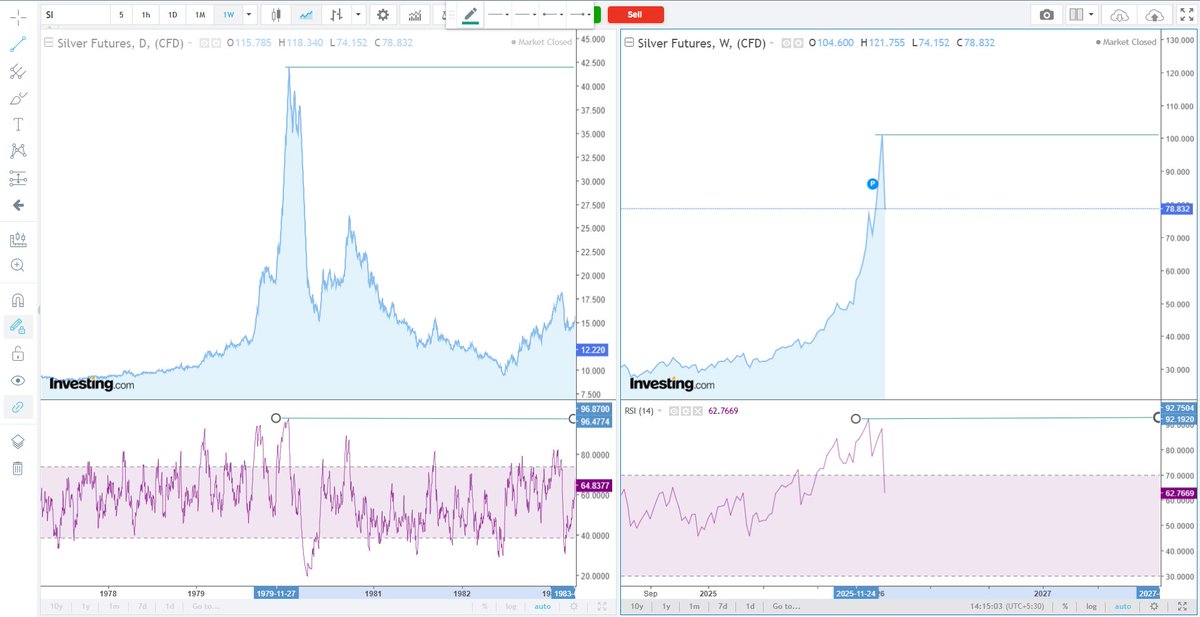Open line right-end arrow style dropdown

(580, 15)
